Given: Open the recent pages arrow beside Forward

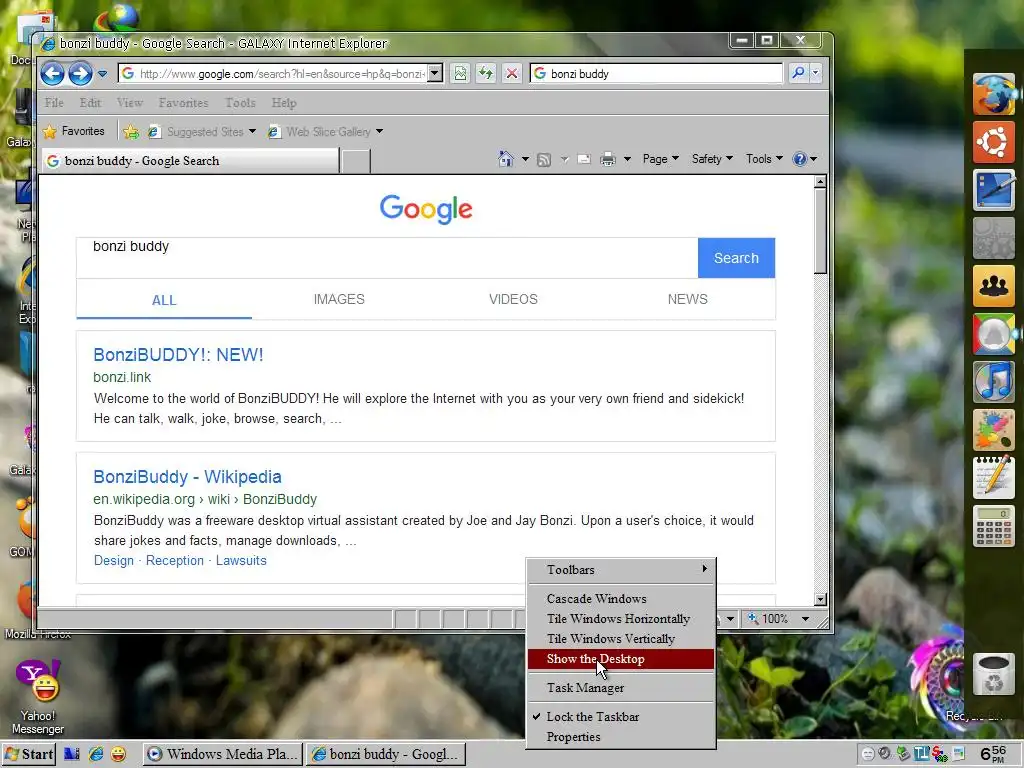Looking at the screenshot, I should tap(103, 74).
